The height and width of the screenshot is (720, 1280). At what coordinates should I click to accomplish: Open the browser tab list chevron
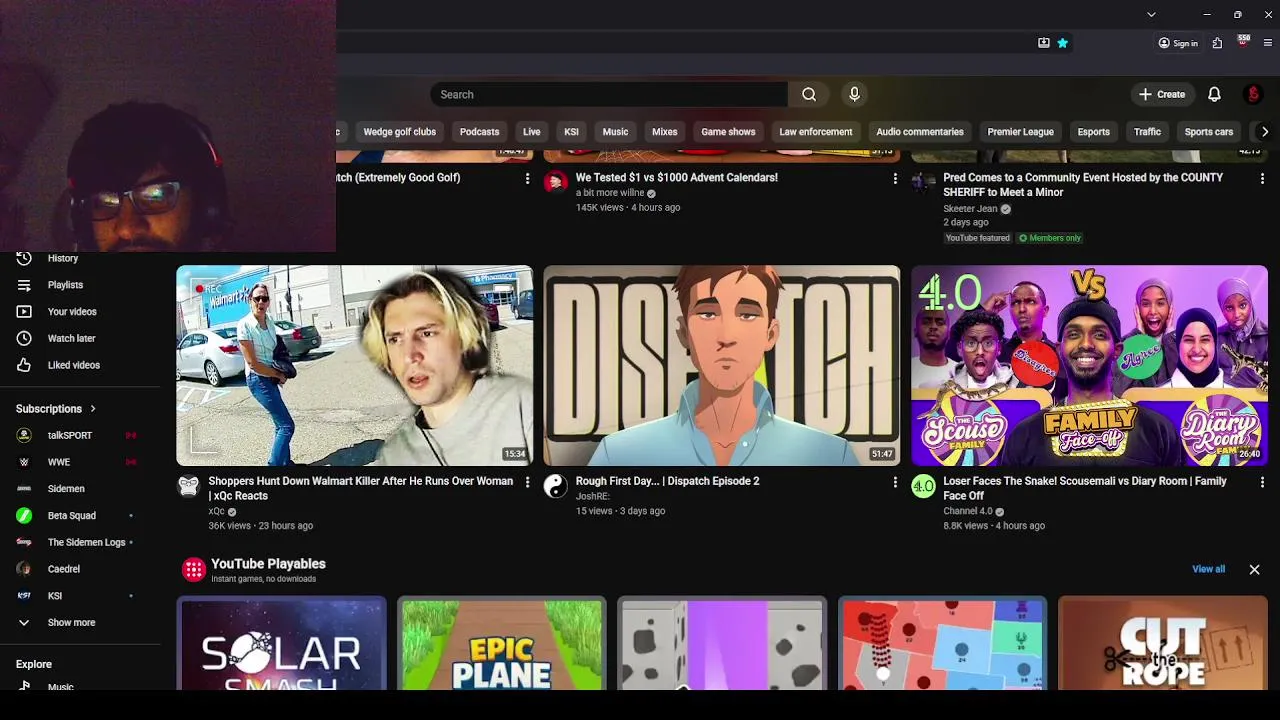coord(1151,15)
